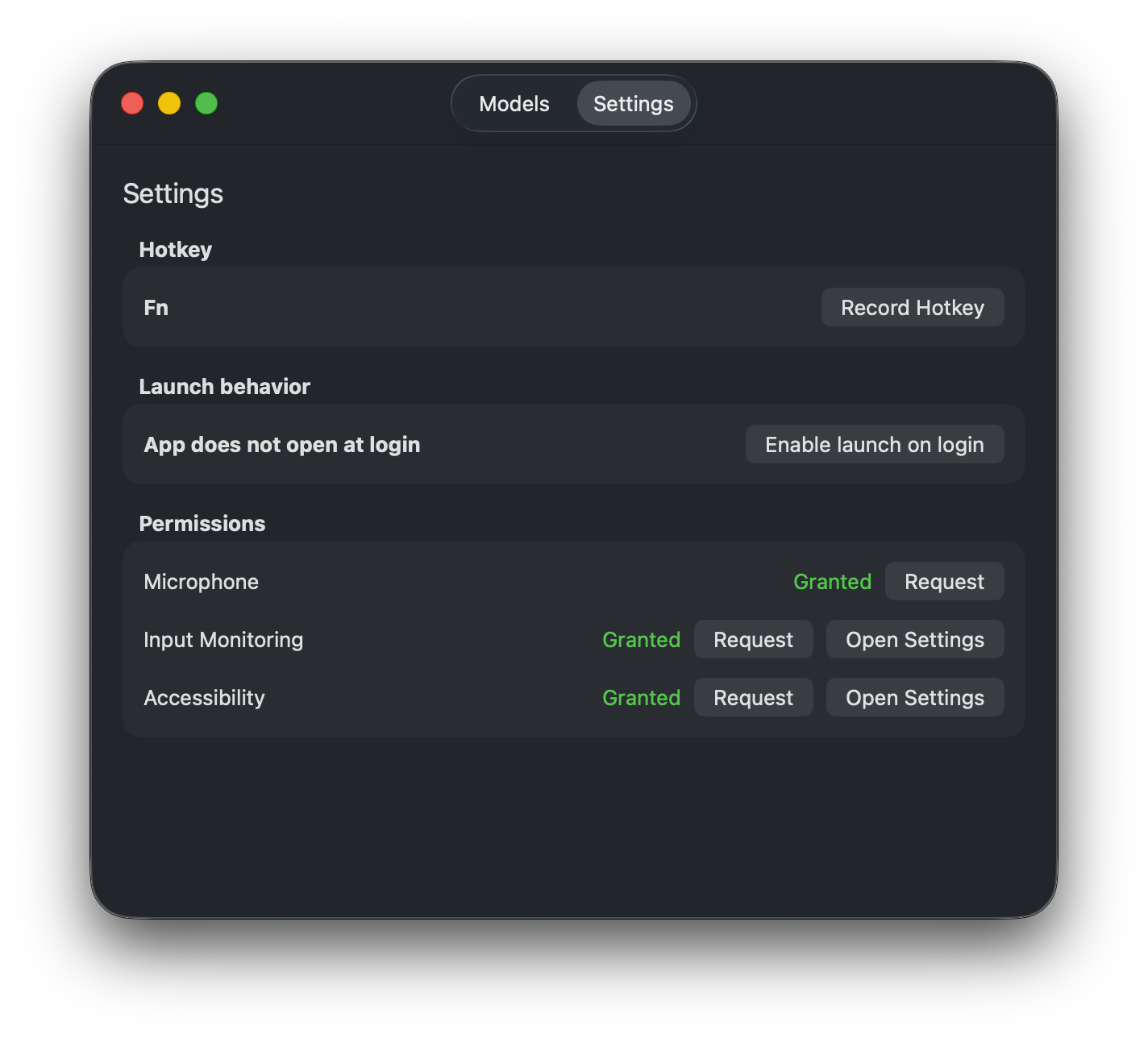Select the Settings tab
The image size is (1148, 1038).
click(x=633, y=103)
